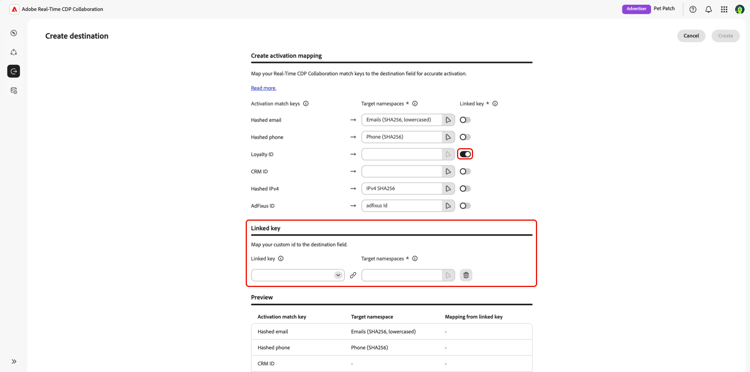
Task: Click 'Mapping from linked key' column header
Action: (x=474, y=317)
